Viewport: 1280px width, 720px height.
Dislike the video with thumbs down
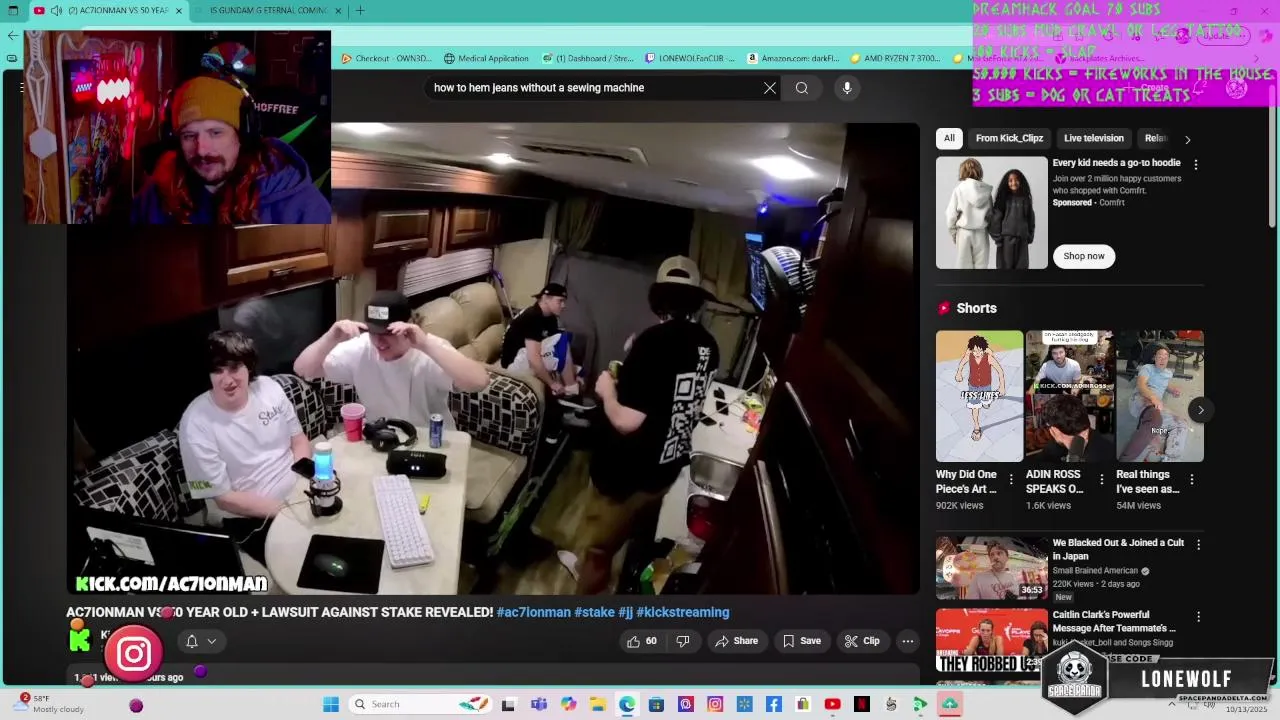pyautogui.click(x=683, y=641)
